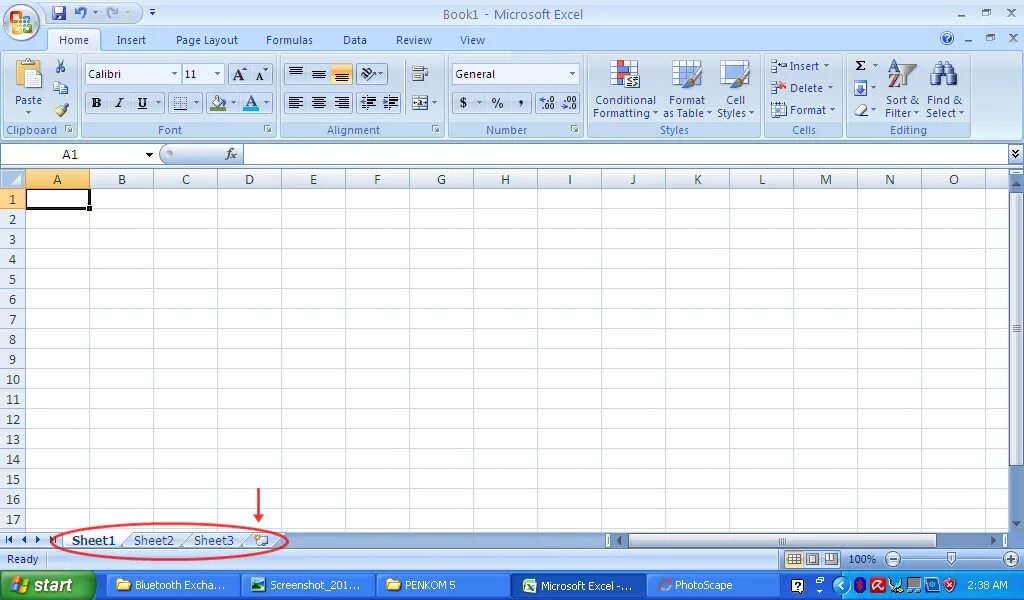
Task: Zoom in with the plus button
Action: pos(1010,559)
